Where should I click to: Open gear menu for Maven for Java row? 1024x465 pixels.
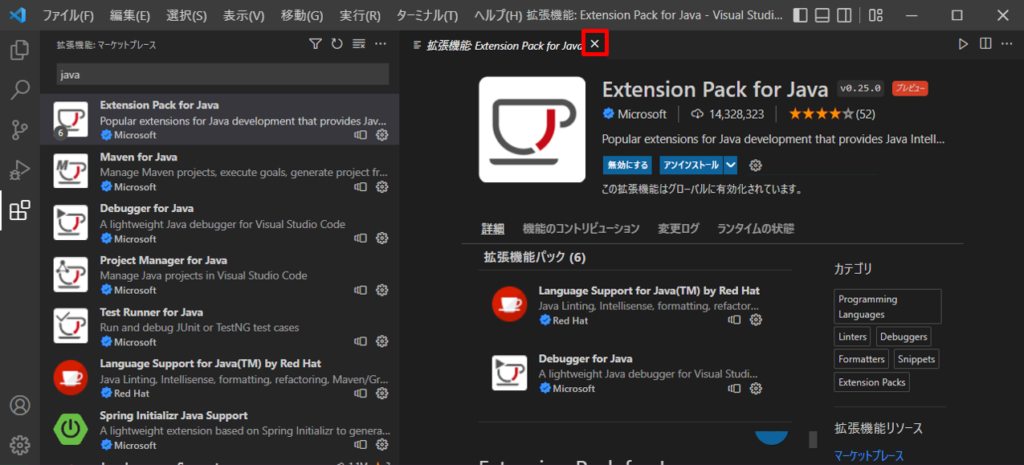tap(382, 187)
